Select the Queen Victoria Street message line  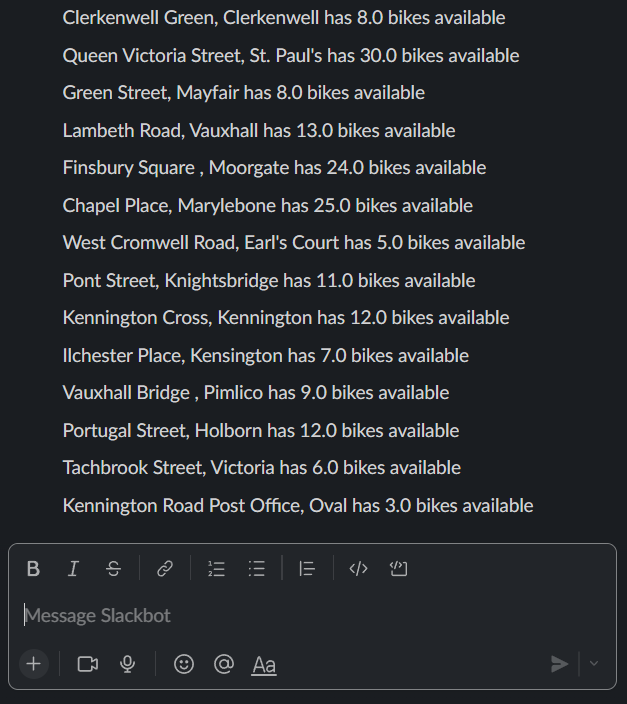(x=291, y=56)
